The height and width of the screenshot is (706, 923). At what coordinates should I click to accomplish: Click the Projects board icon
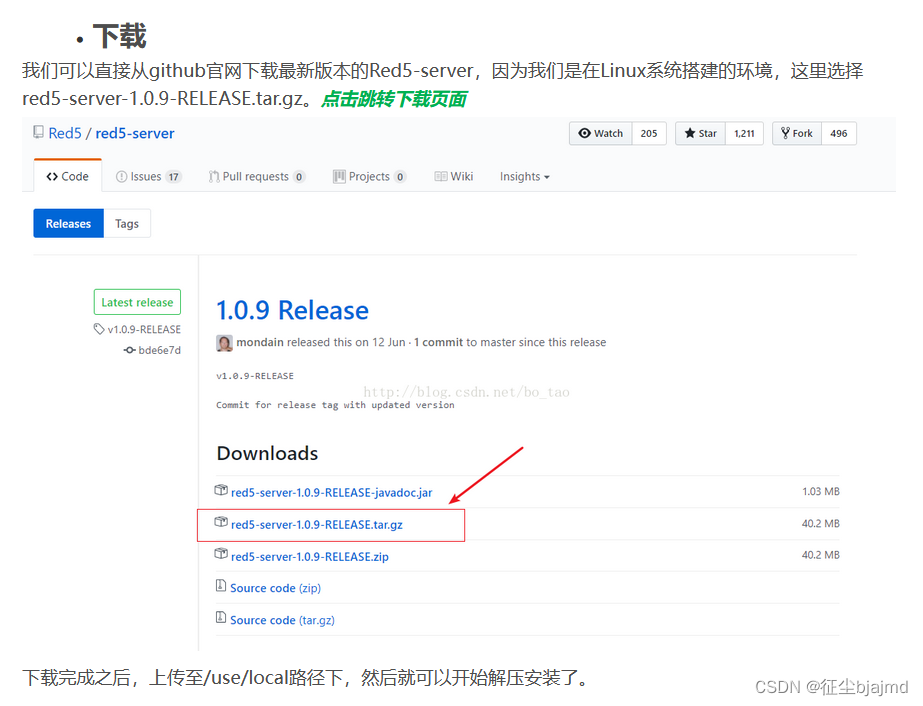point(339,177)
